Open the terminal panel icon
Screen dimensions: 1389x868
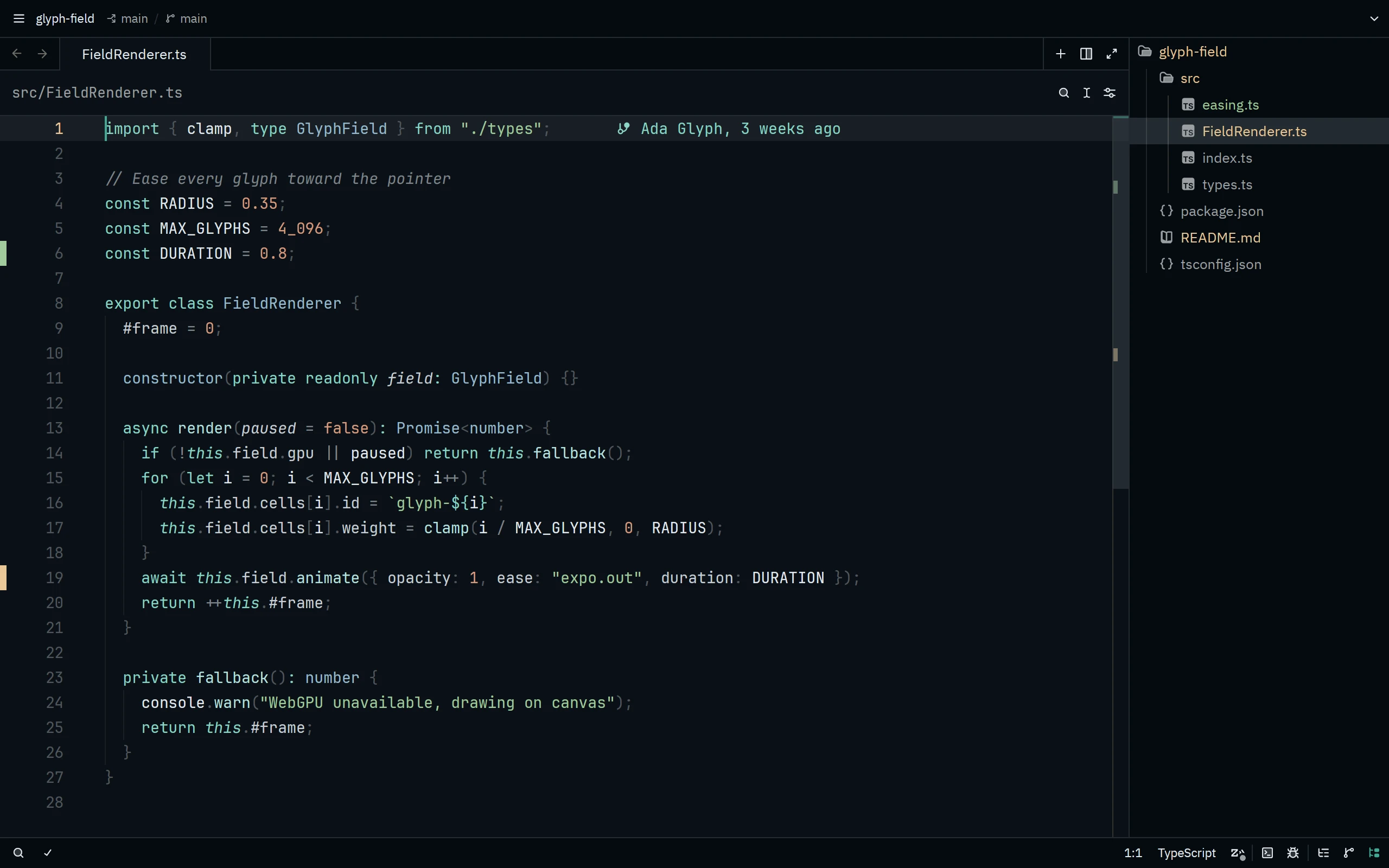coord(1267,852)
